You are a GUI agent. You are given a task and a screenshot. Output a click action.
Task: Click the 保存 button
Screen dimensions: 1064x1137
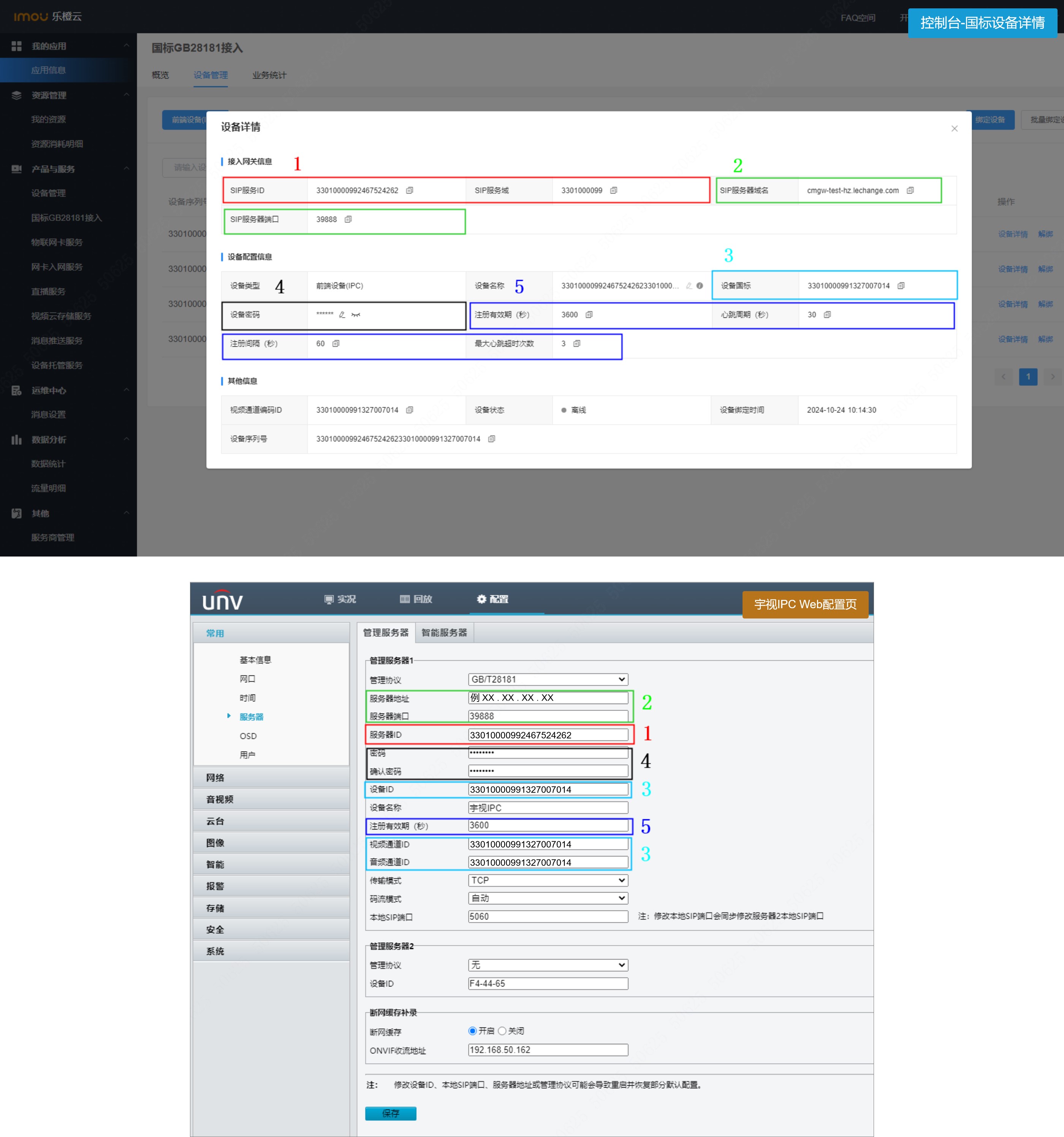(391, 1113)
